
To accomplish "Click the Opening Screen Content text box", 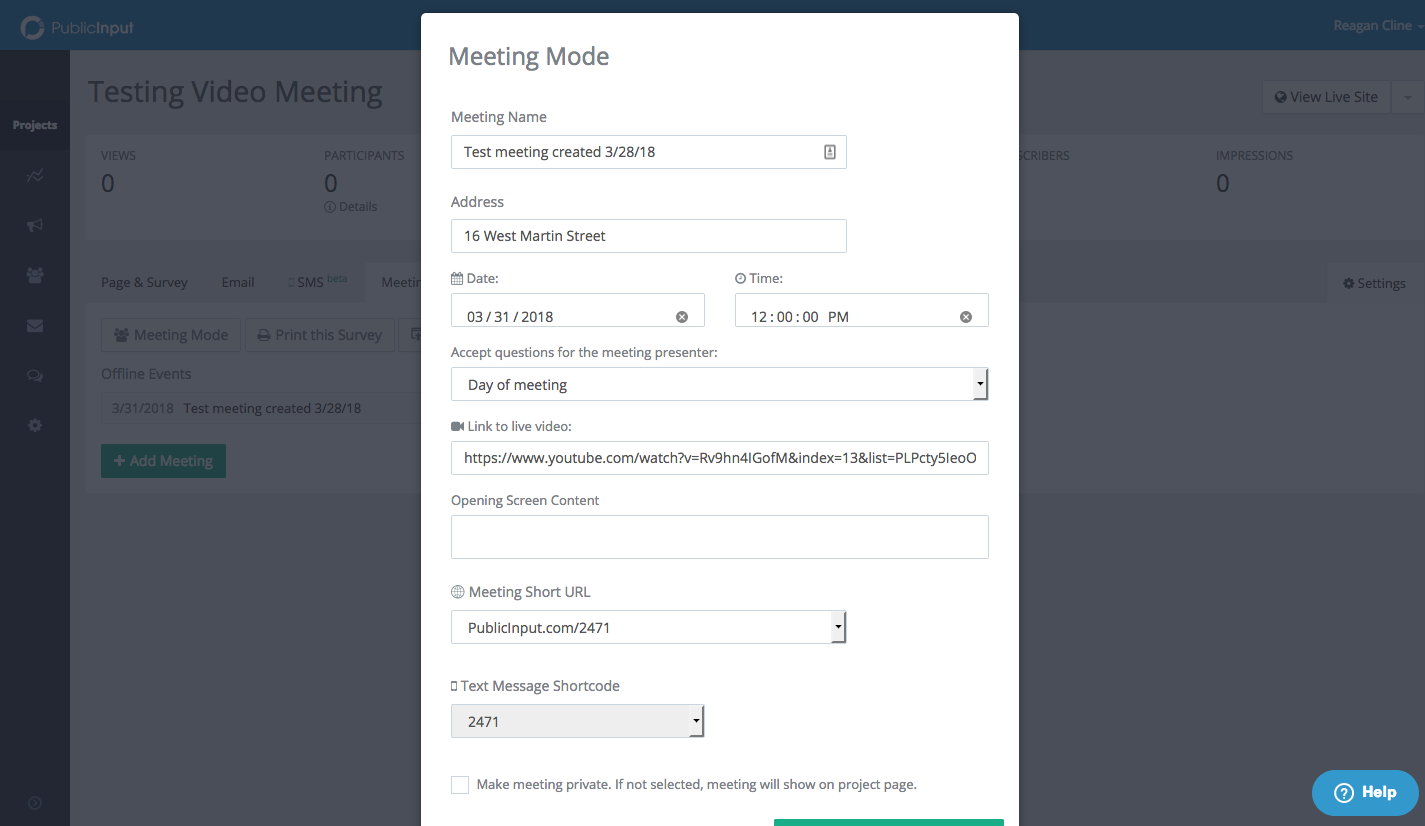I will [x=719, y=537].
